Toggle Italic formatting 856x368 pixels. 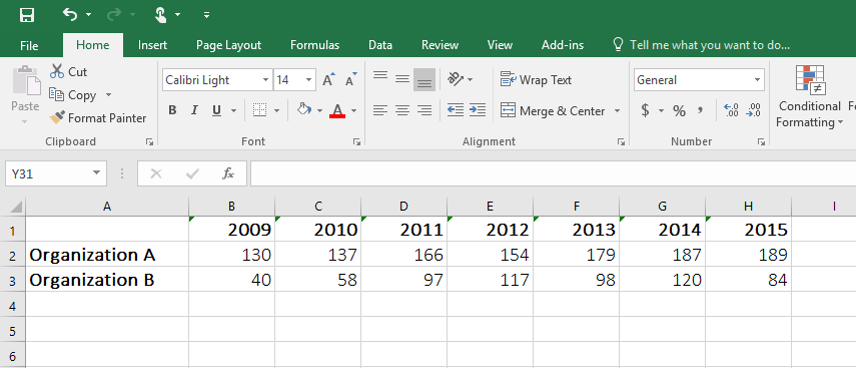pyautogui.click(x=194, y=111)
